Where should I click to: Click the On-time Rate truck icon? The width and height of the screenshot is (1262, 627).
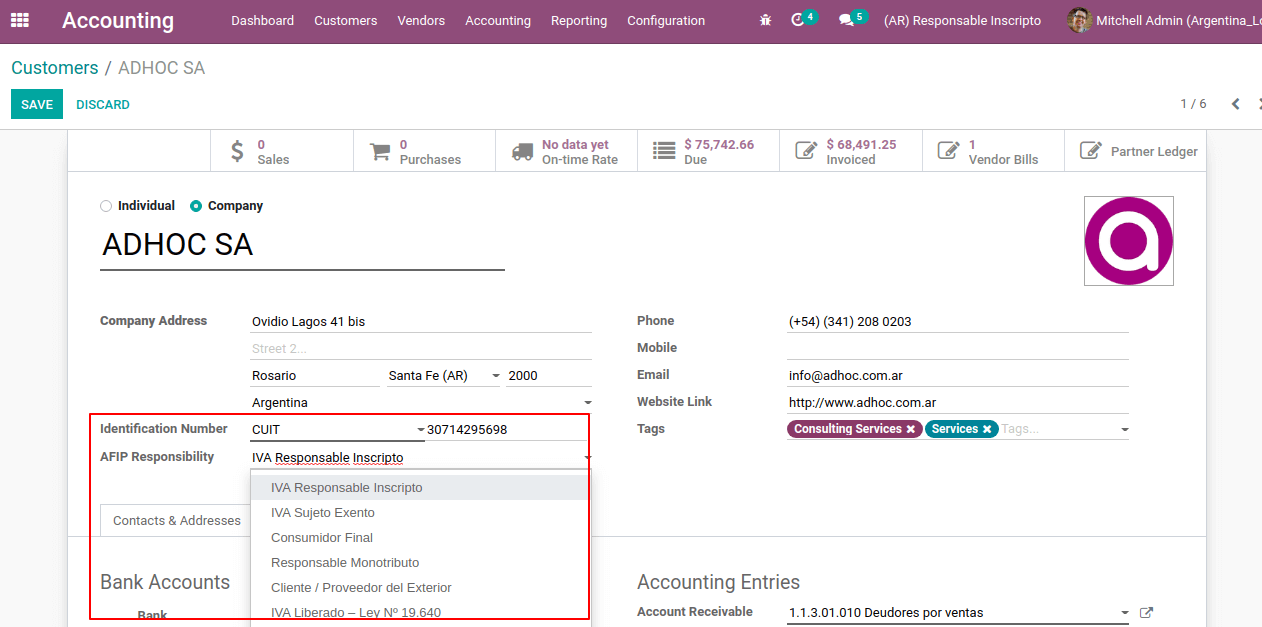(522, 152)
